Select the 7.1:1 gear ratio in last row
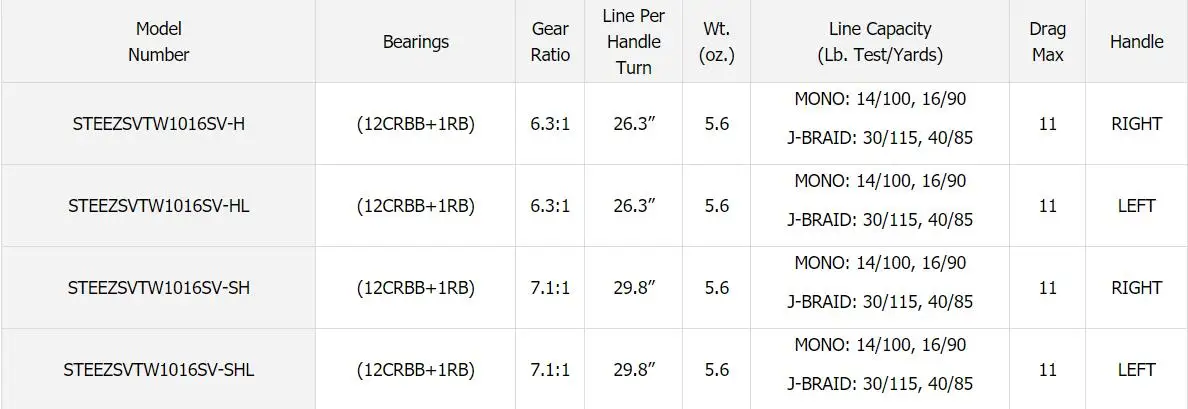The height and width of the screenshot is (409, 1188). coord(550,370)
